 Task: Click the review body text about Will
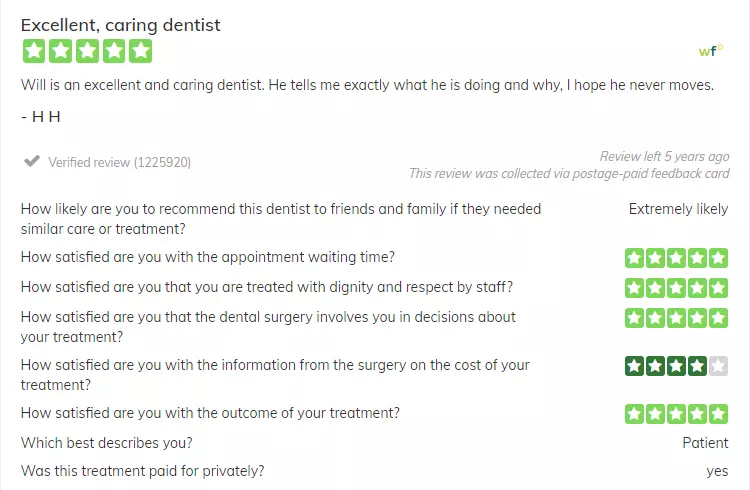pos(367,85)
